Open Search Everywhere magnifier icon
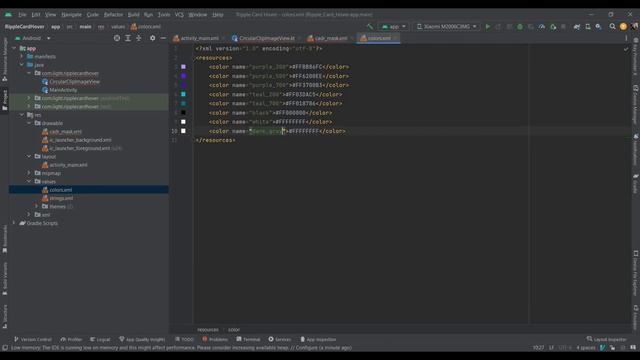The width and height of the screenshot is (640, 360). (612, 27)
